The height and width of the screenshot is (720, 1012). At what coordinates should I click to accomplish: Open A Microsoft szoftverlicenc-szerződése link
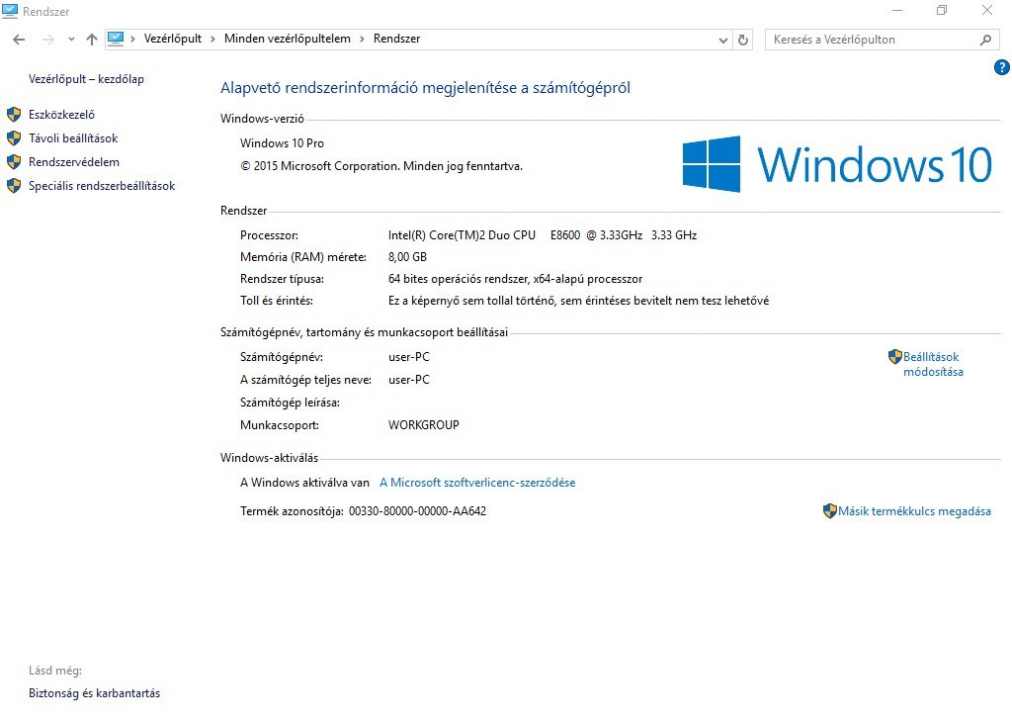tap(477, 483)
